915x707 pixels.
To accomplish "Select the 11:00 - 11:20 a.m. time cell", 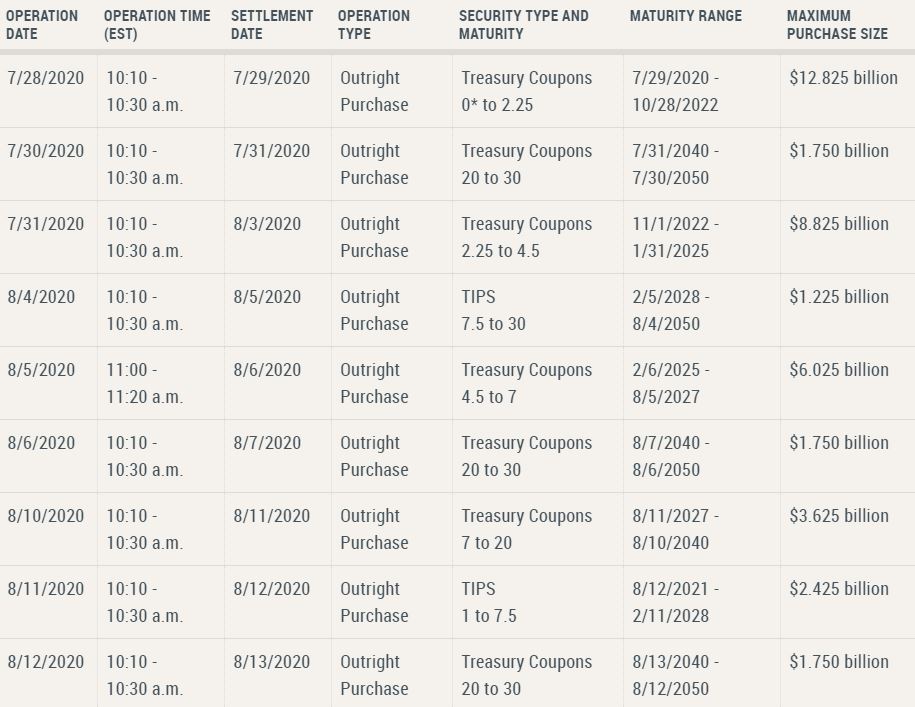I will pyautogui.click(x=145, y=383).
